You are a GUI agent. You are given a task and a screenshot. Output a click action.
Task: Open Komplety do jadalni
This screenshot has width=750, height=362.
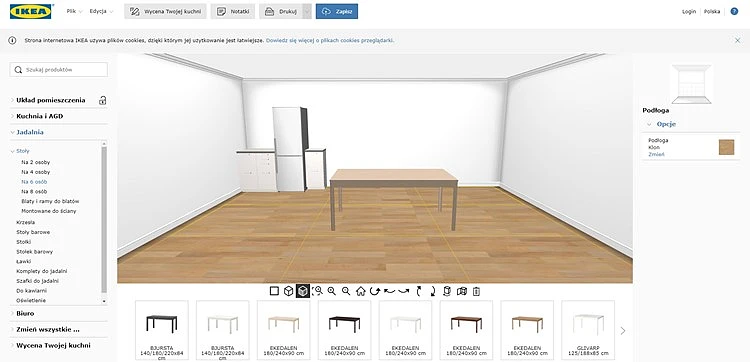coord(42,271)
